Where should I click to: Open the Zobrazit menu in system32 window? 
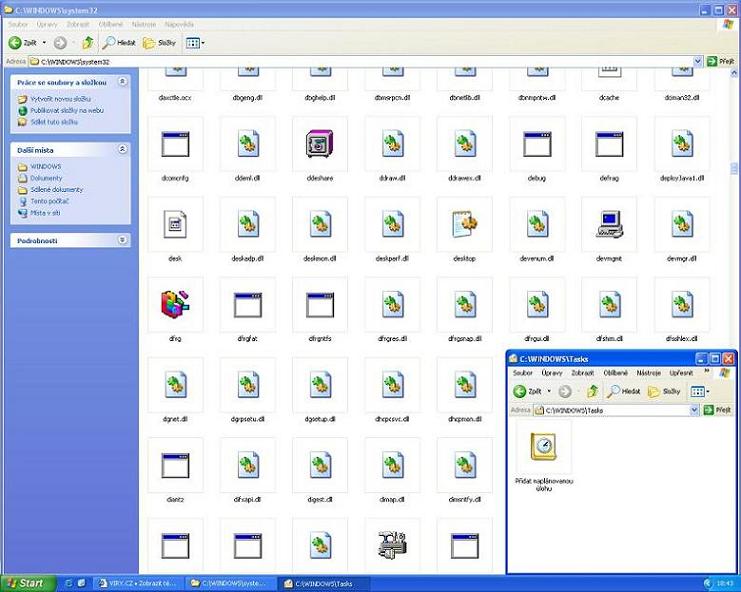pos(78,24)
